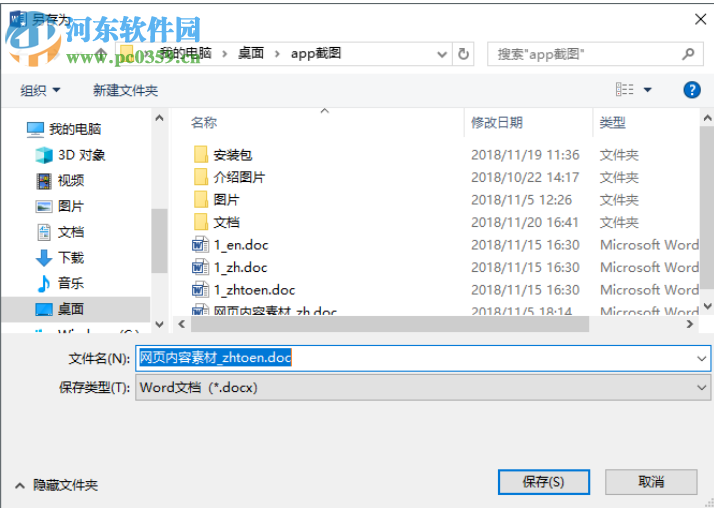Expand breadcrumb arrow after 桌面
The image size is (714, 508).
pos(277,54)
